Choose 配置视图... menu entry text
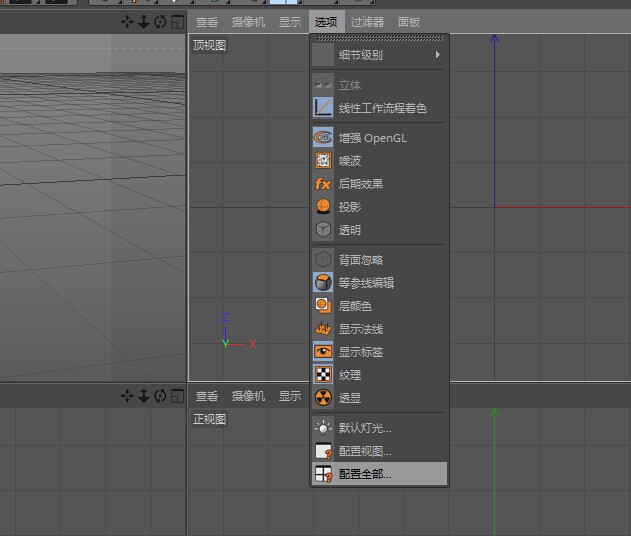 click(x=365, y=451)
